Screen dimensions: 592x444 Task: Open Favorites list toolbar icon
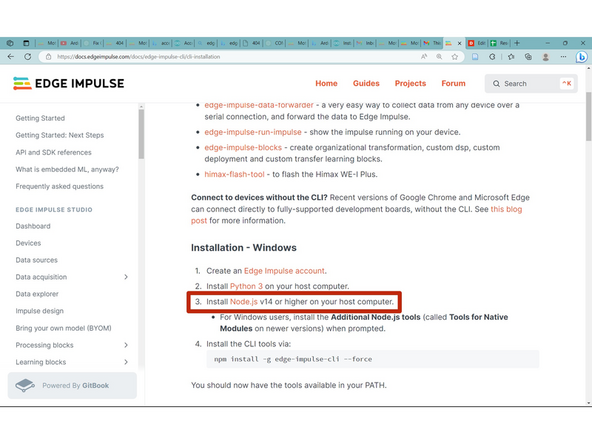pos(511,57)
